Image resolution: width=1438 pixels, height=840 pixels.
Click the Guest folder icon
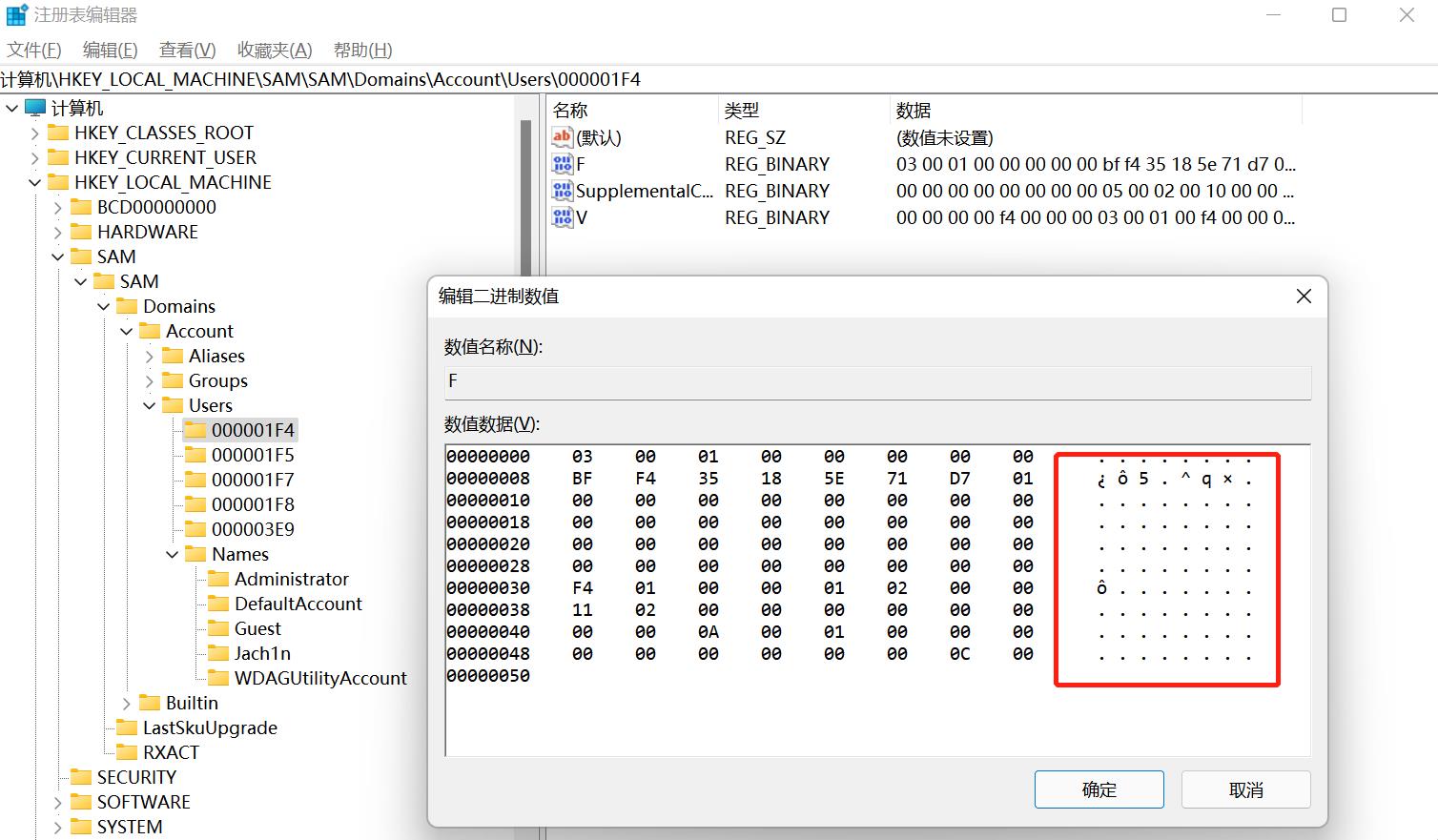point(218,628)
